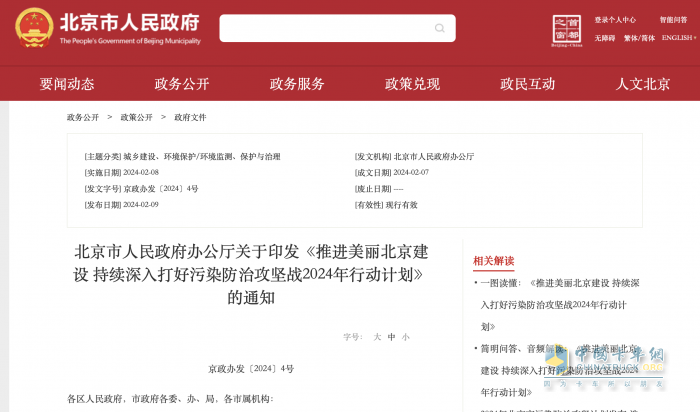Set font size to 小
Viewport: 700px width, 412px height.
pyautogui.click(x=405, y=337)
